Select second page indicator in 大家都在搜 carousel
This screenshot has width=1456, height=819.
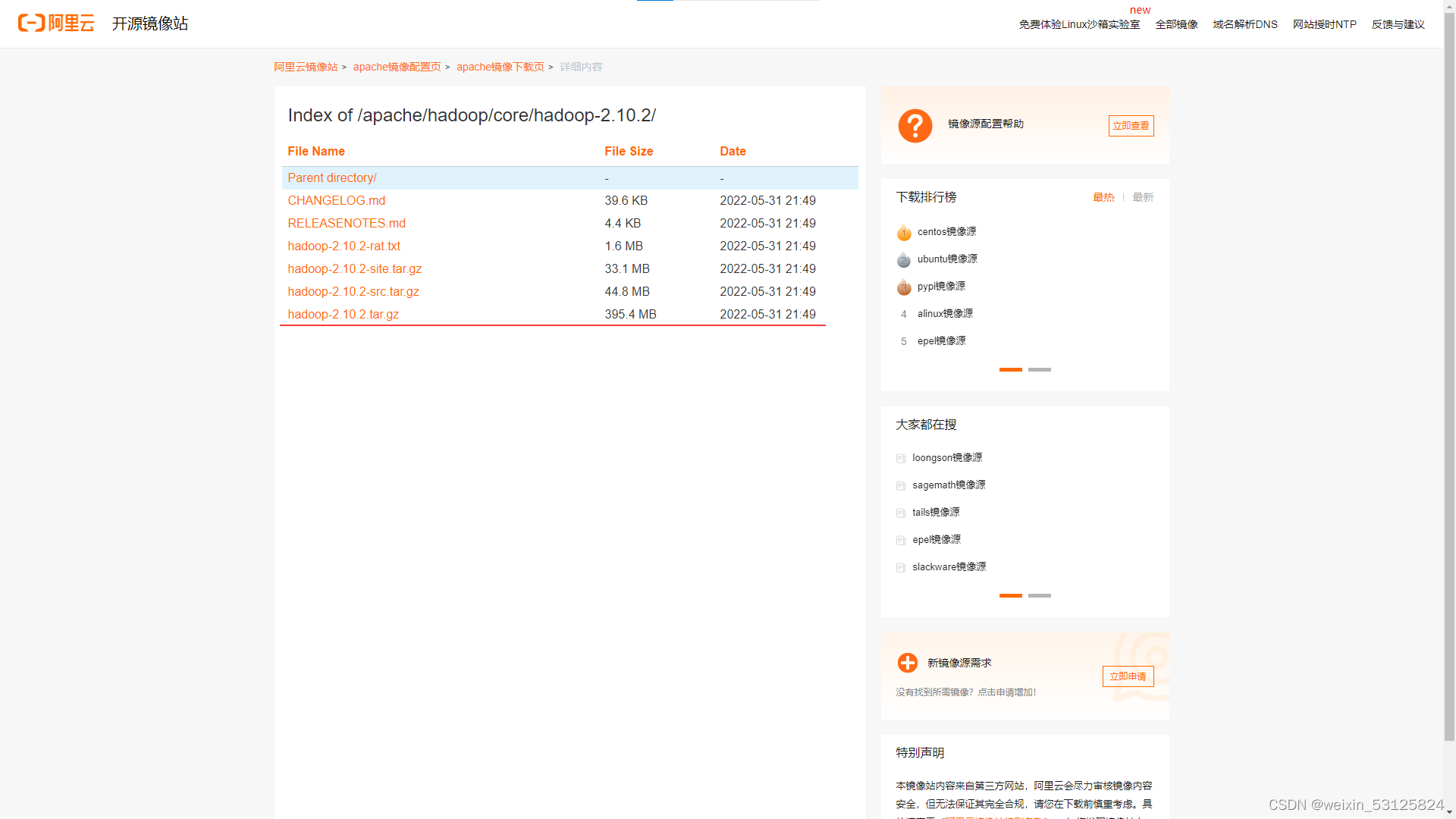coord(1039,595)
